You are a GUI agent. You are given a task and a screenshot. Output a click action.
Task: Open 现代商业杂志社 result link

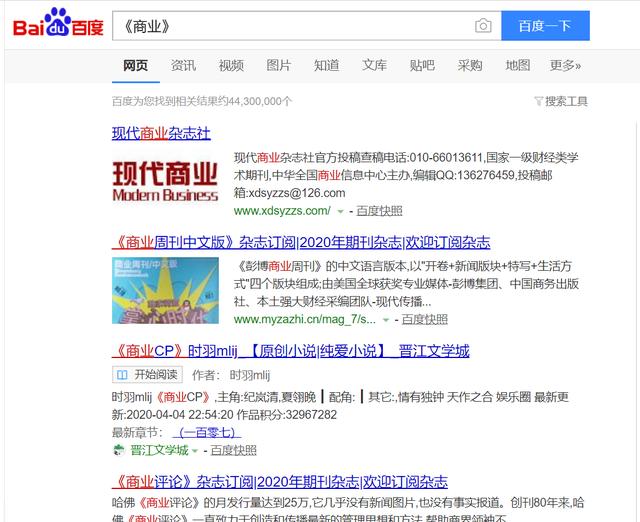161,133
